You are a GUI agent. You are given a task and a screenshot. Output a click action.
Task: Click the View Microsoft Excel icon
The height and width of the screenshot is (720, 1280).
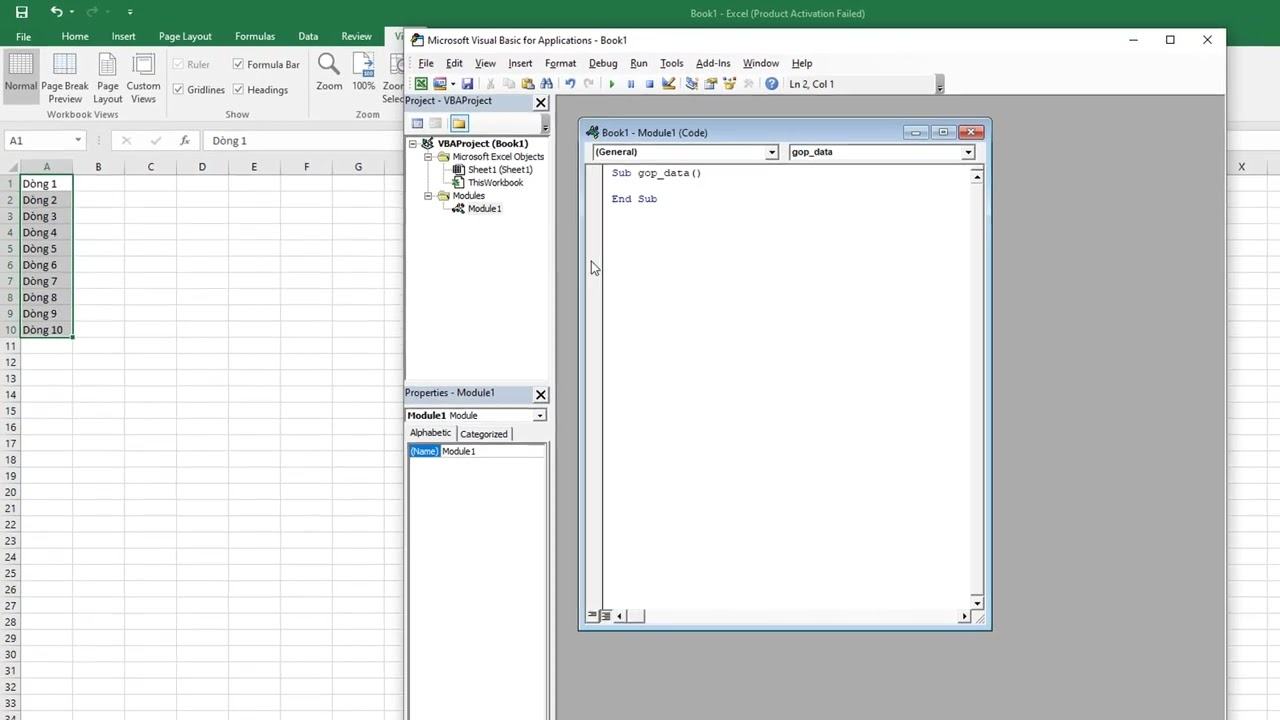pyautogui.click(x=421, y=84)
